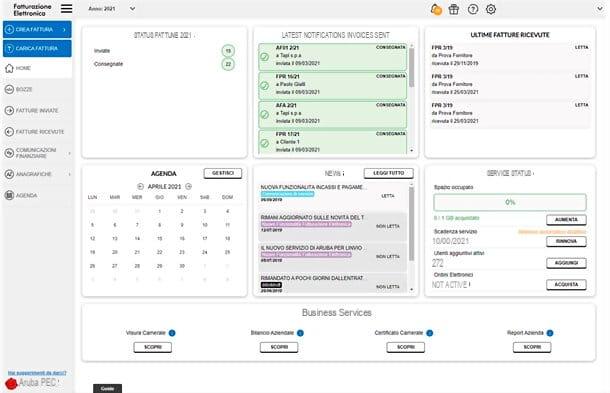Click Scopri under Visura Camerale
The height and width of the screenshot is (393, 610).
coord(153,347)
